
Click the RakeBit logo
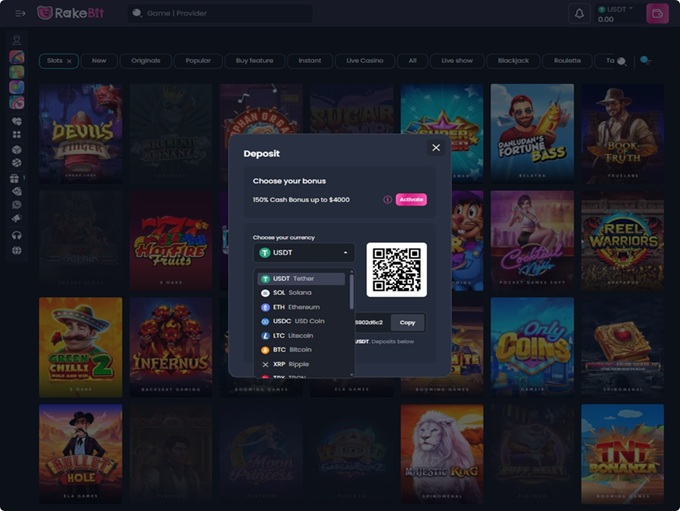tap(70, 13)
